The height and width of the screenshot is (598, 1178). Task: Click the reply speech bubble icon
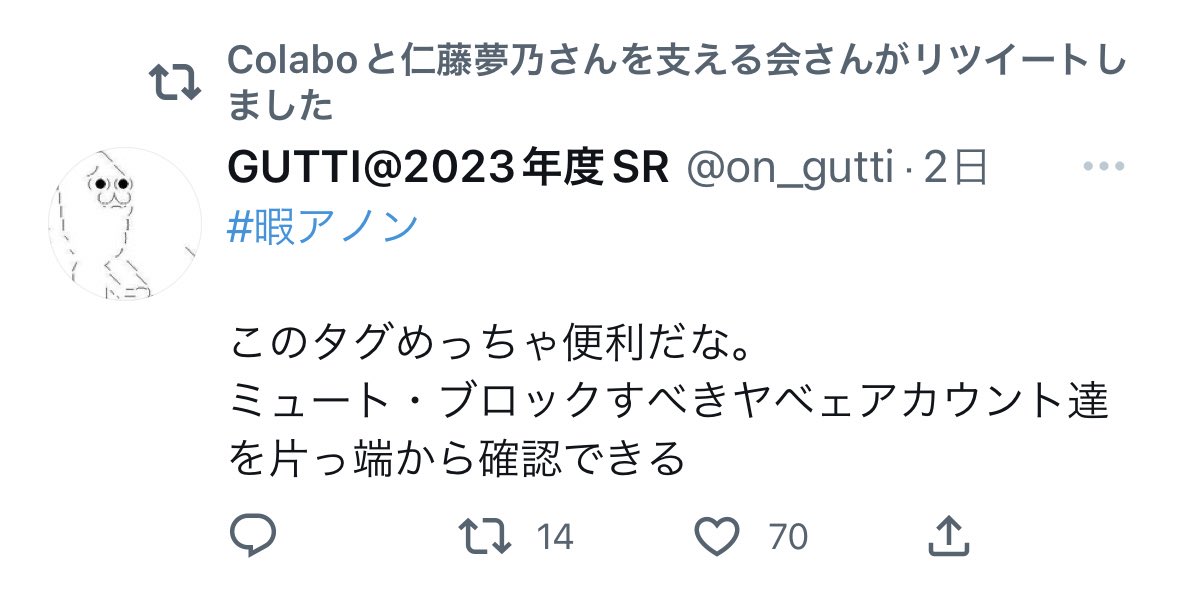point(252,536)
